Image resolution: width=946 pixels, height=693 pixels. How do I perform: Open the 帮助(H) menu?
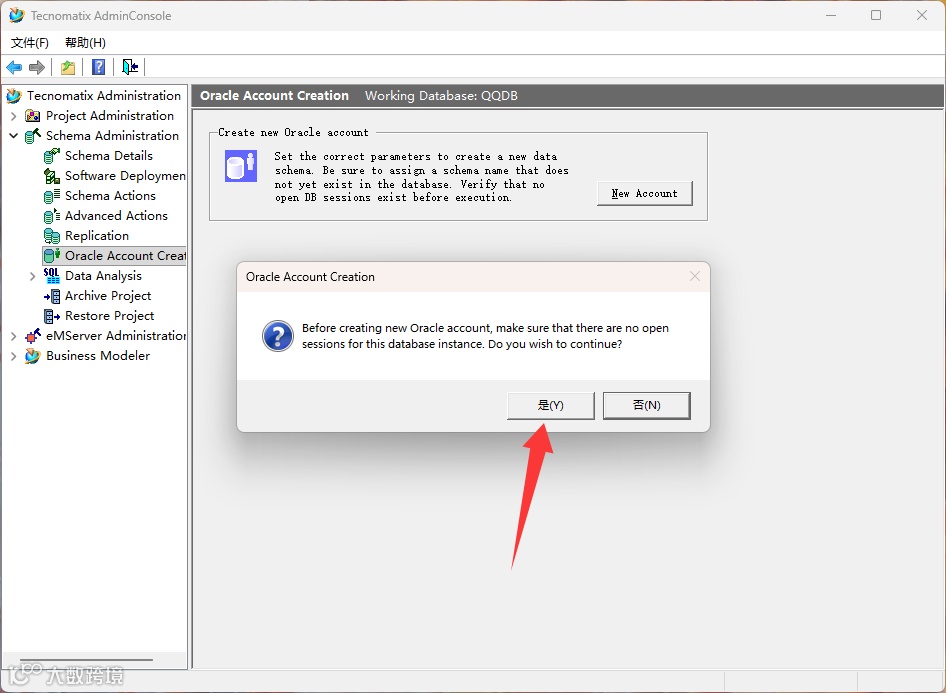pos(85,43)
